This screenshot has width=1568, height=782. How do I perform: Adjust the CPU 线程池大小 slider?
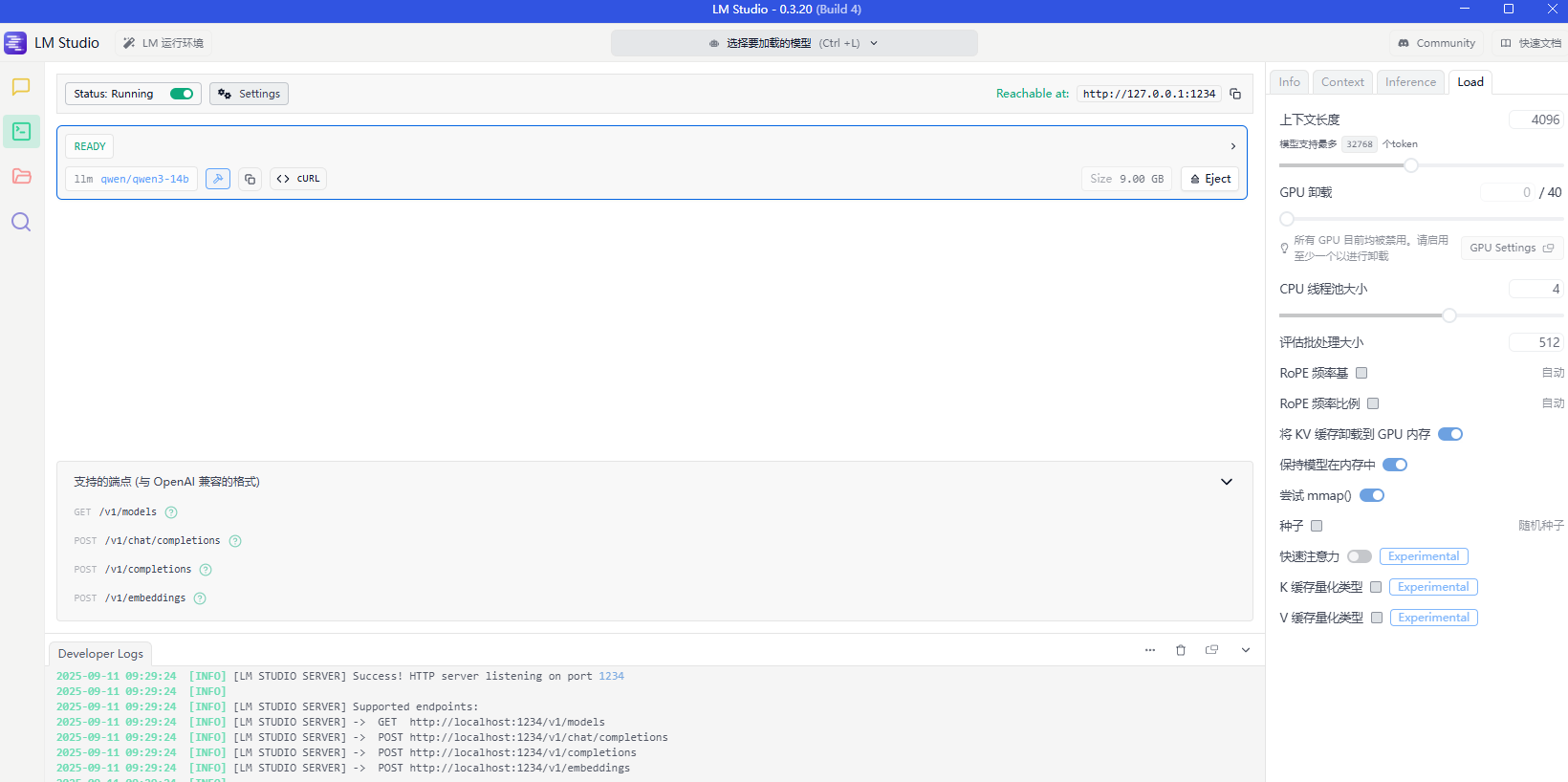[x=1449, y=315]
